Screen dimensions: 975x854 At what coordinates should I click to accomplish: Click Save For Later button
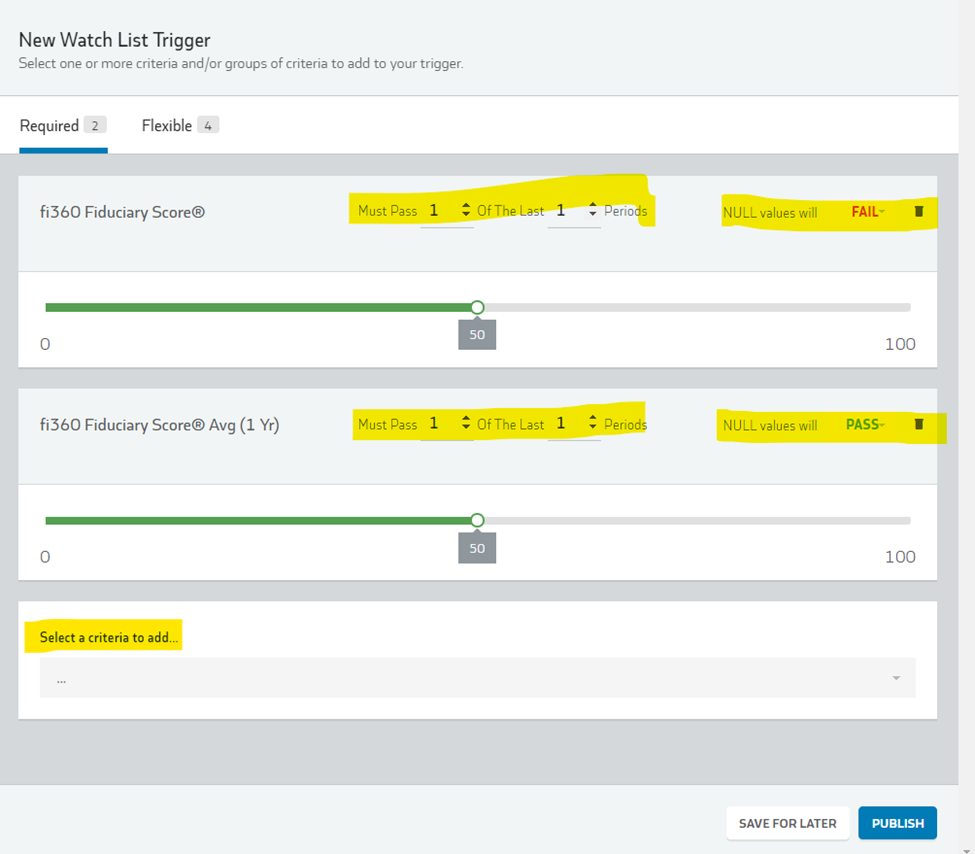pyautogui.click(x=787, y=823)
